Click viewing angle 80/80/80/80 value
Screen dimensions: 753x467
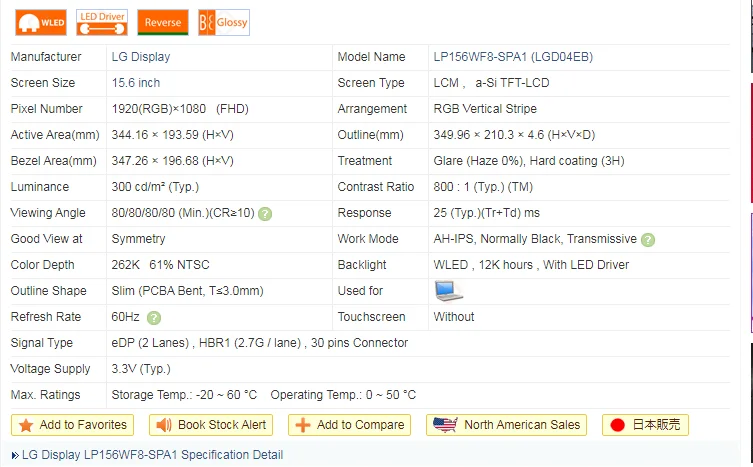(x=183, y=212)
